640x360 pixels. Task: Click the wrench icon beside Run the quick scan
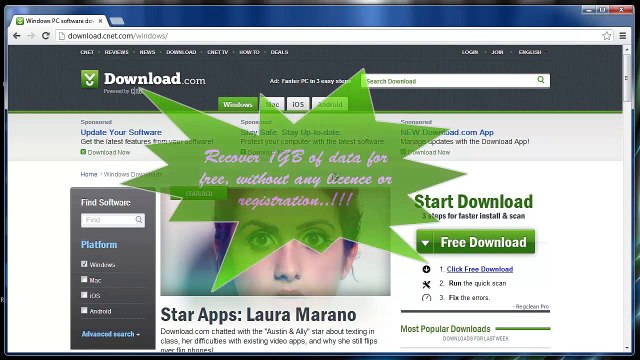(x=426, y=284)
